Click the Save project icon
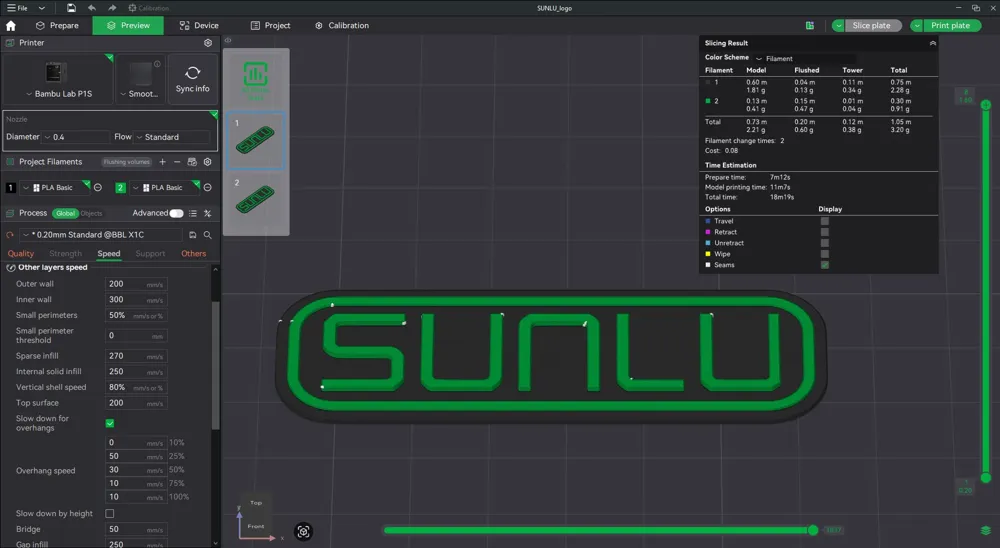Viewport: 1000px width, 548px height. 71,8
